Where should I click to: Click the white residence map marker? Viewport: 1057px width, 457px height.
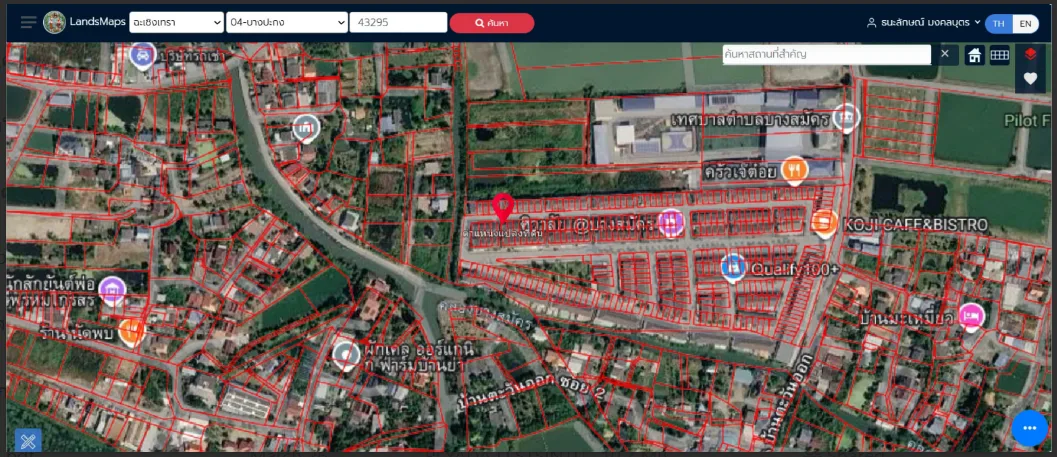(306, 128)
